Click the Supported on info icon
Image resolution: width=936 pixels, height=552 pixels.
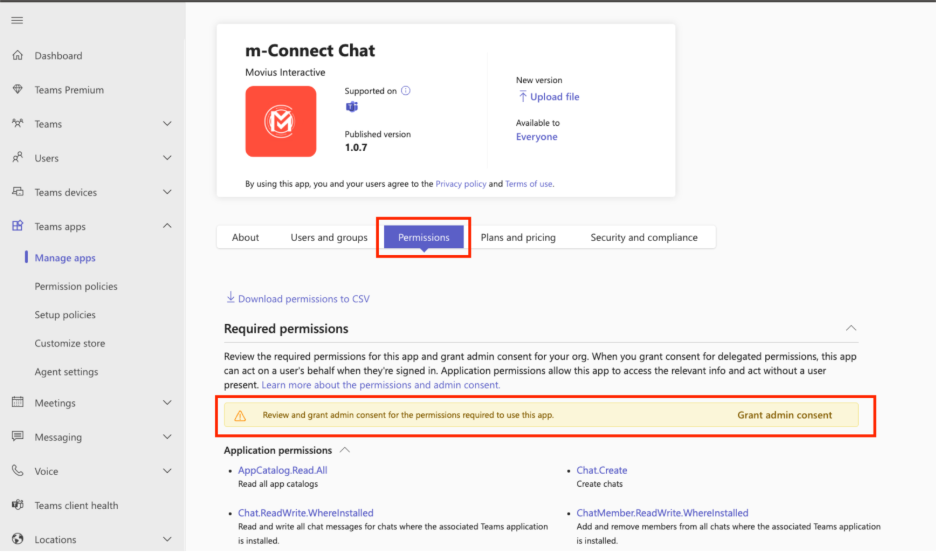point(405,91)
